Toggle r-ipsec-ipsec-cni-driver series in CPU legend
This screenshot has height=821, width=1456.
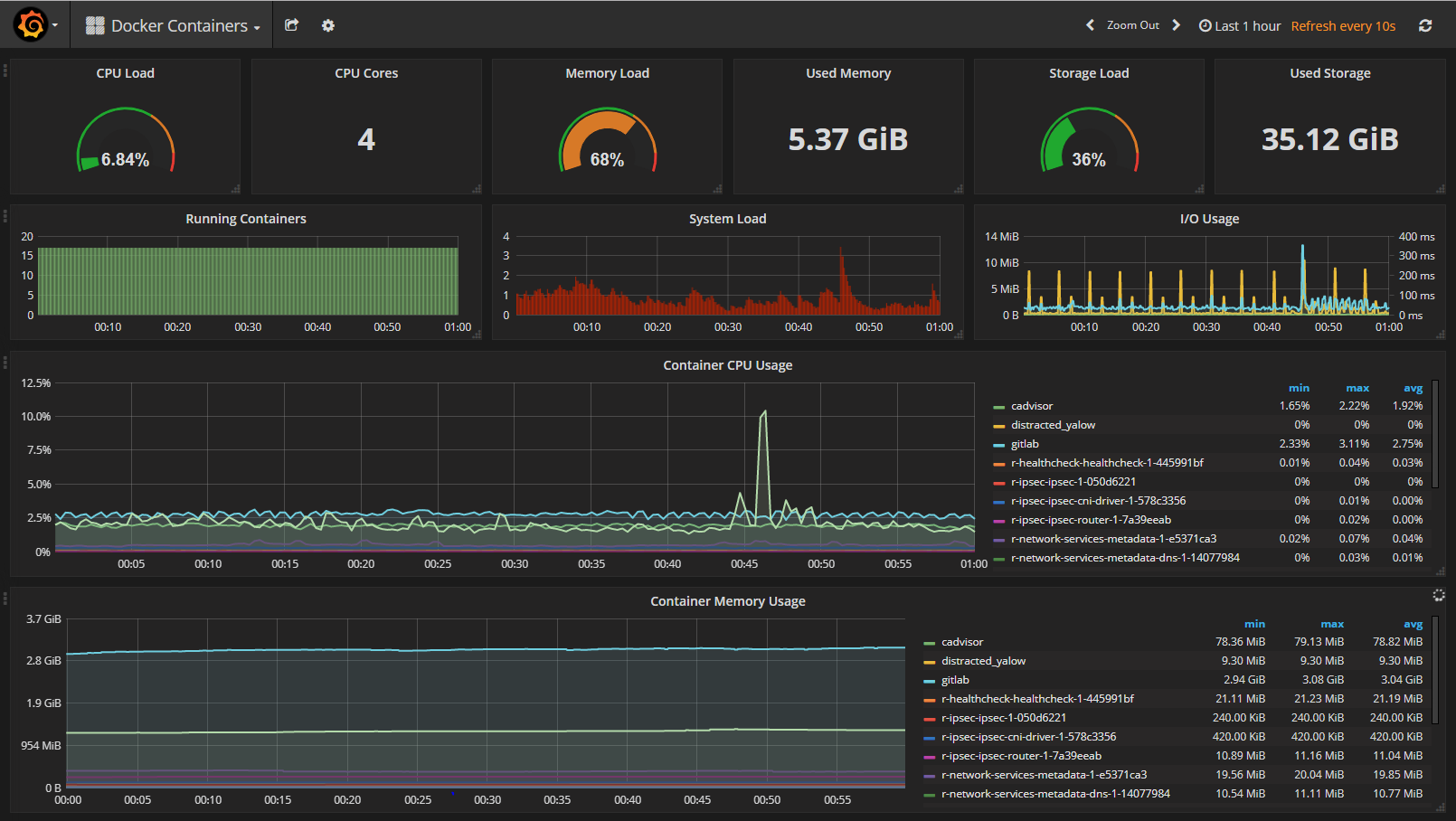tap(1098, 501)
